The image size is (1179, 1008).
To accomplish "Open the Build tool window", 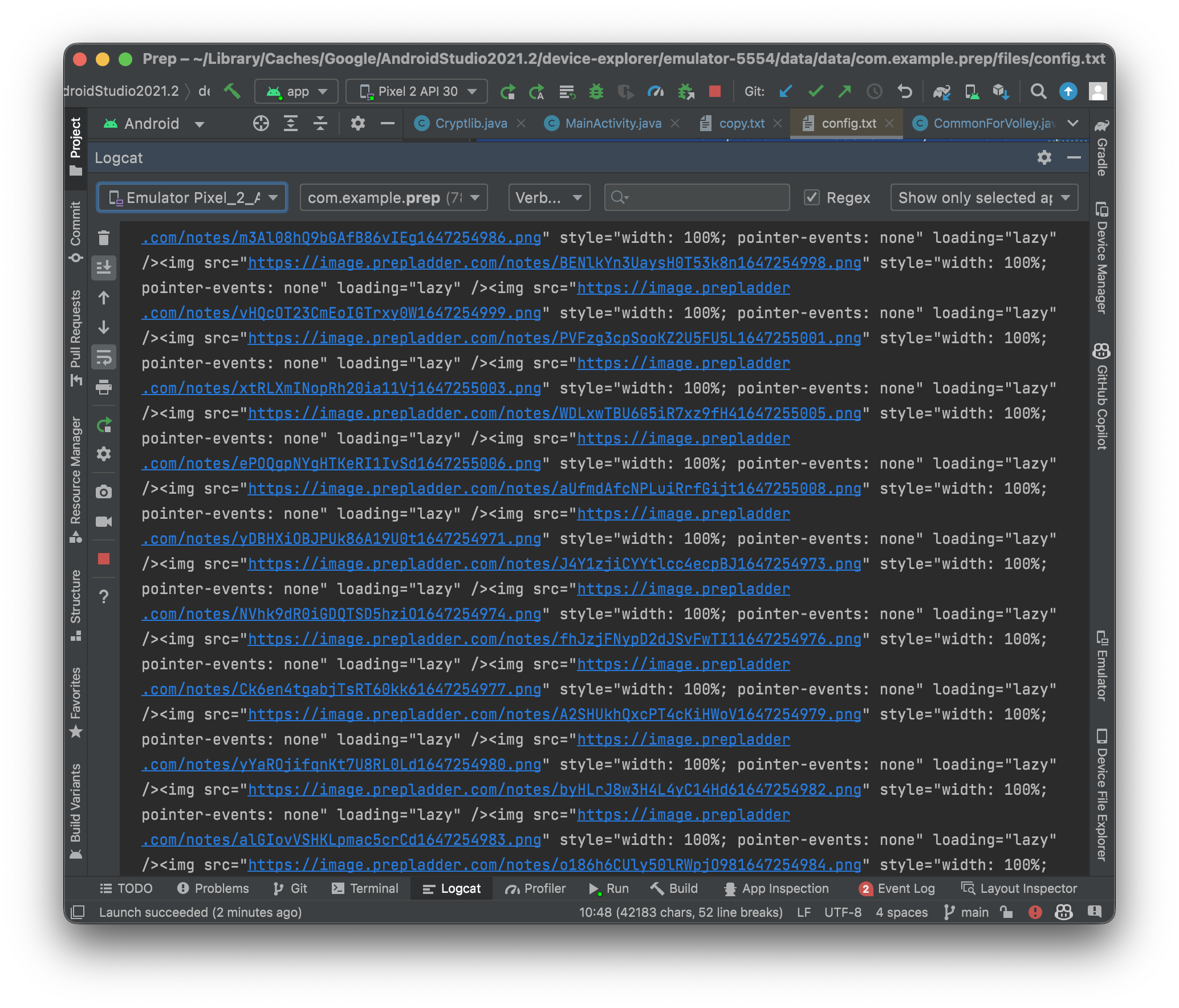I will [x=674, y=888].
